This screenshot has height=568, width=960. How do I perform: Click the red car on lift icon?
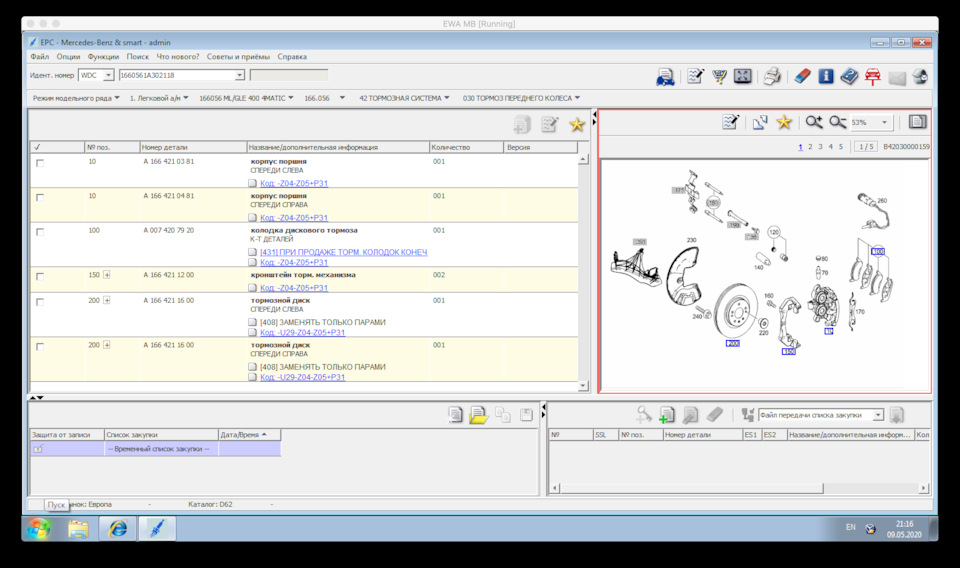point(872,76)
